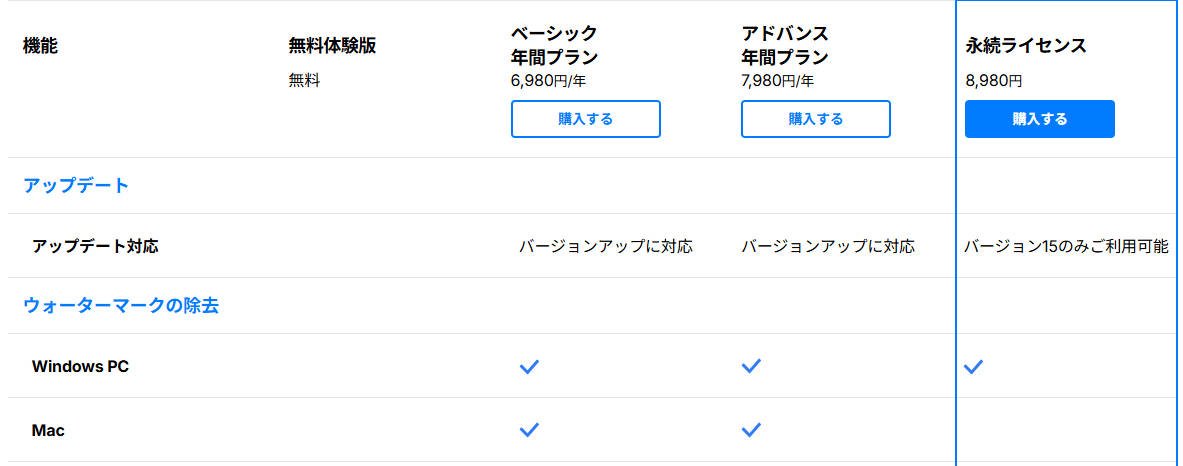The image size is (1183, 466).
Task: Select the Mac row label
Action: tap(48, 430)
